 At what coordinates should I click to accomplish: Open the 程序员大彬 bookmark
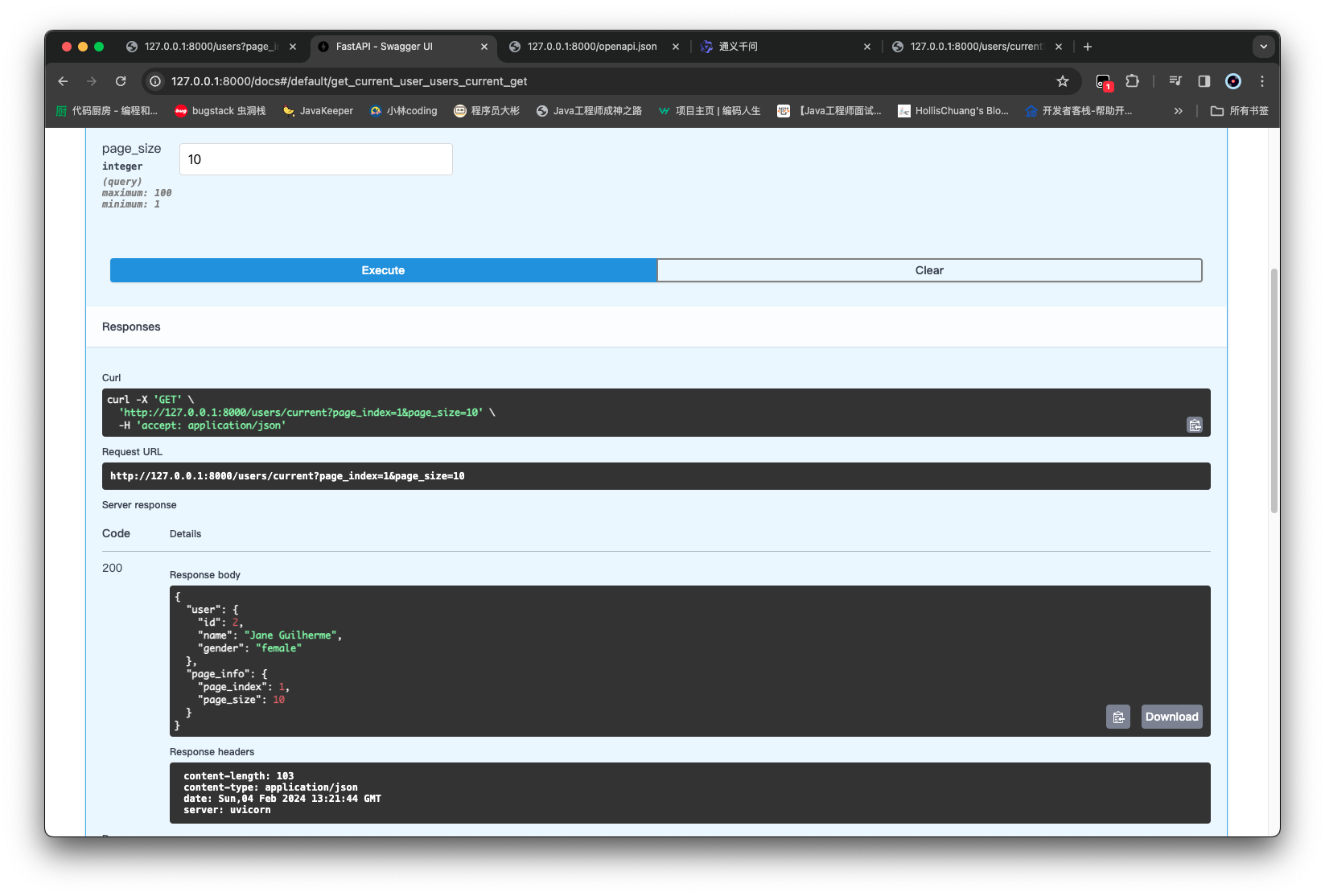[x=487, y=111]
